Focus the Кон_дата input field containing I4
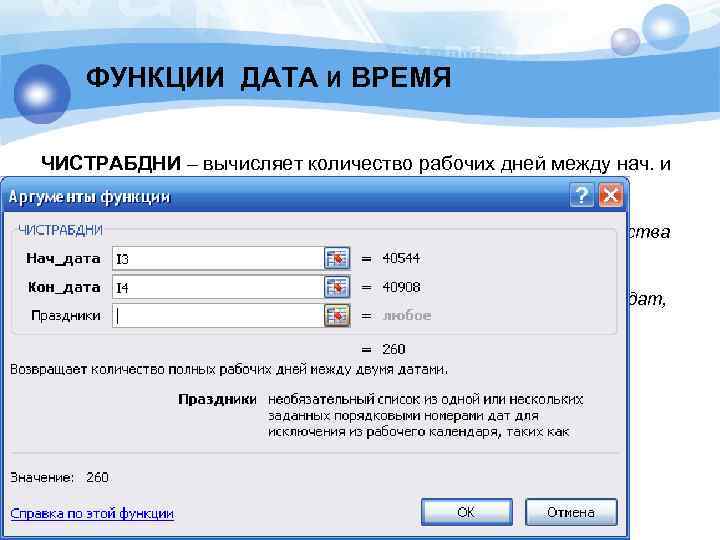 tap(218, 287)
